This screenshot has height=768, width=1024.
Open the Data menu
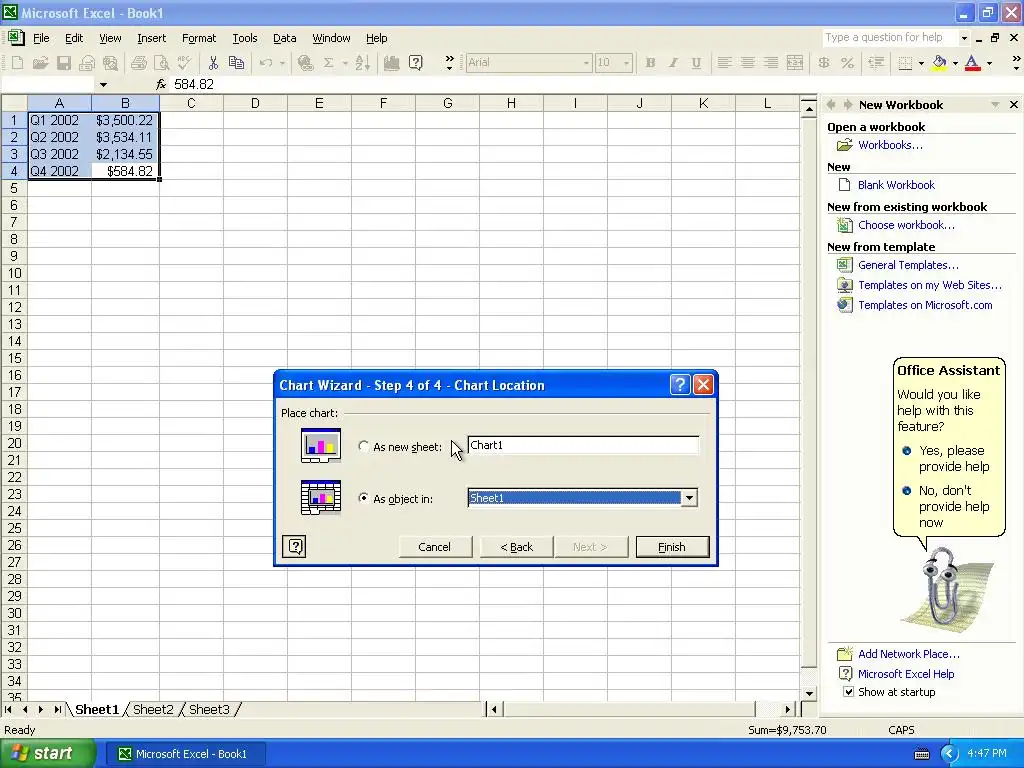click(x=284, y=38)
